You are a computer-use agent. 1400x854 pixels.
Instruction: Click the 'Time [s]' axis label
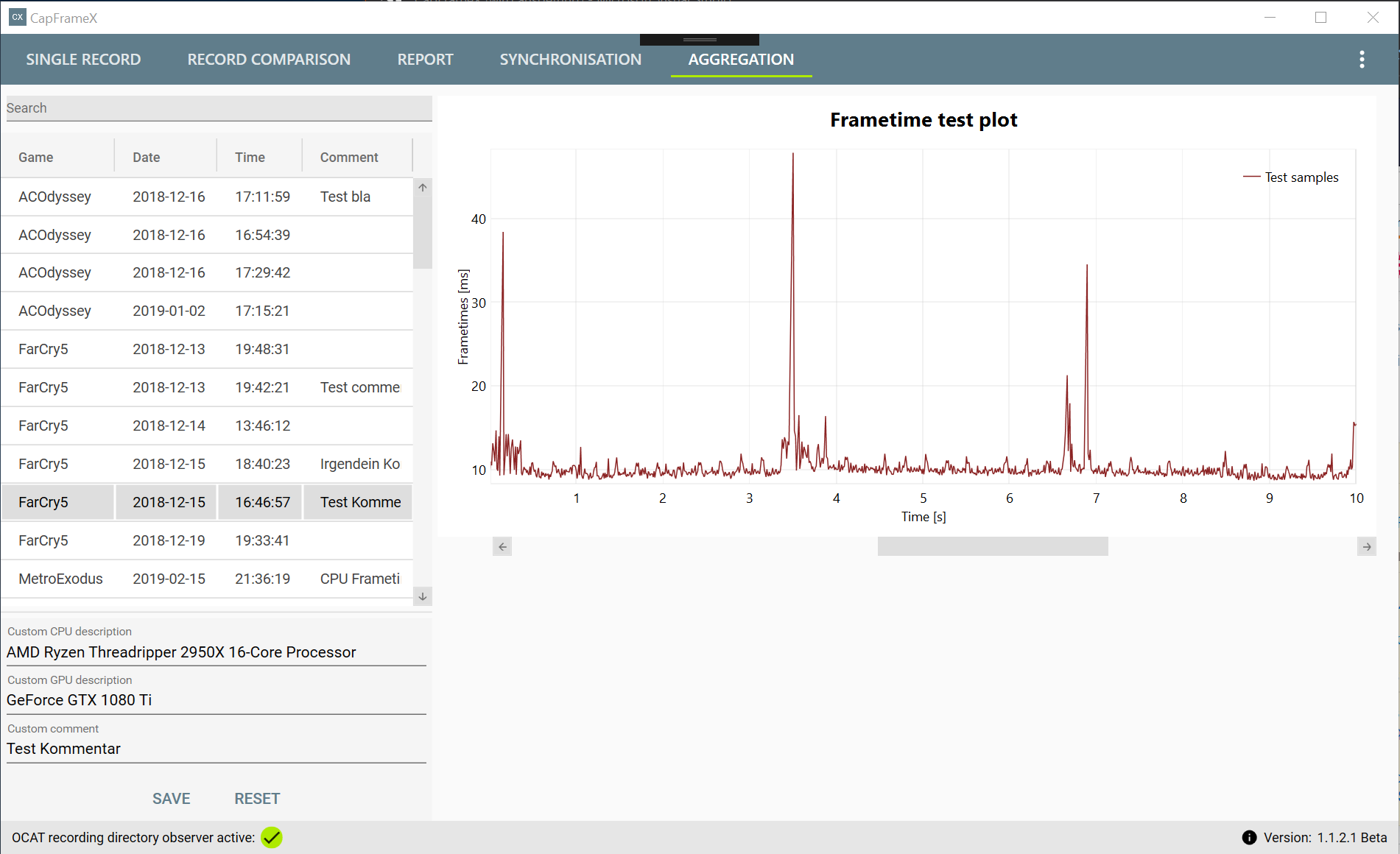pos(924,517)
